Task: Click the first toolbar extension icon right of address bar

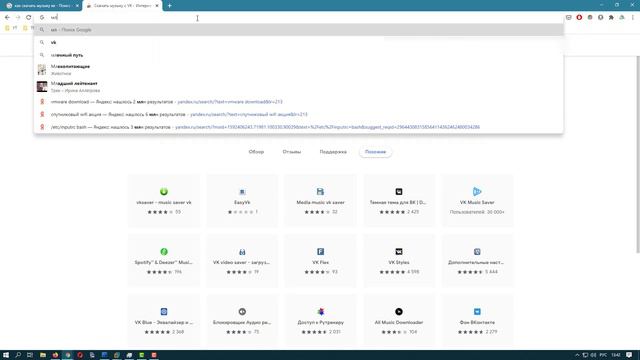Action: coord(569,18)
